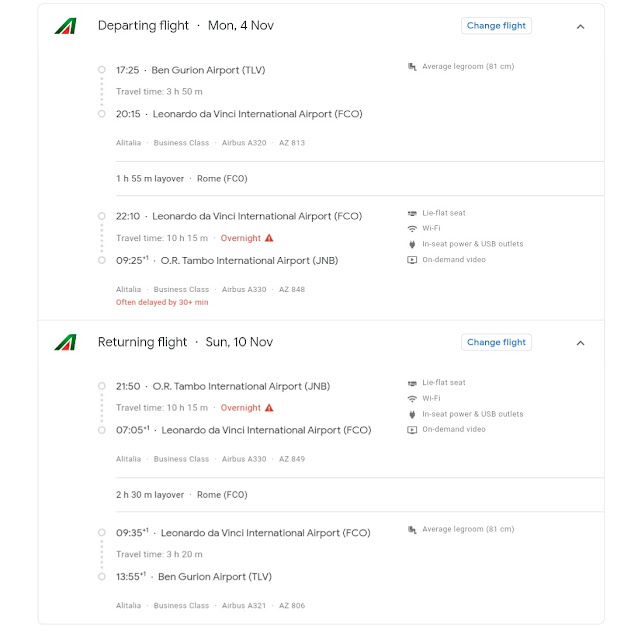
Task: Click the on-demand video icon in the departing flight amenities
Action: click(412, 260)
